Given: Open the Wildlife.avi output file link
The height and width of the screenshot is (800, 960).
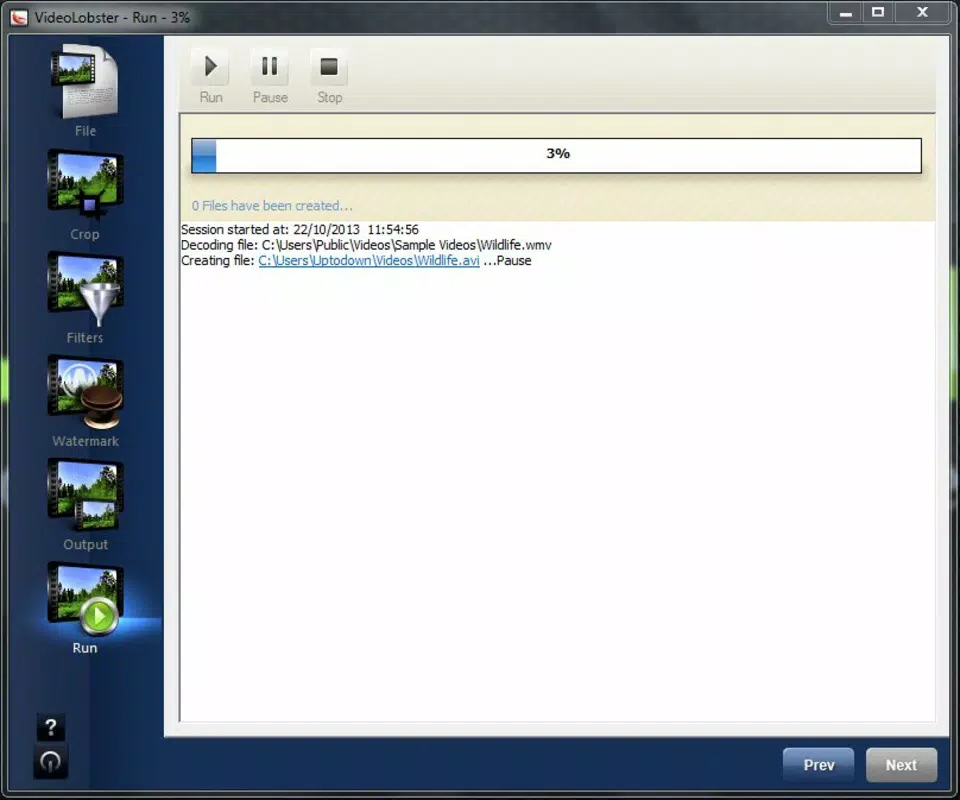Looking at the screenshot, I should coord(369,260).
